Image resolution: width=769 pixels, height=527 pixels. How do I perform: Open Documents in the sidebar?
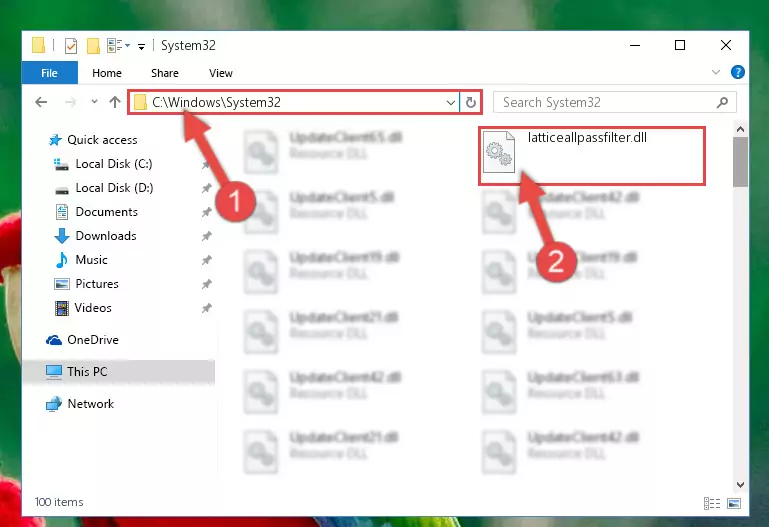click(97, 212)
